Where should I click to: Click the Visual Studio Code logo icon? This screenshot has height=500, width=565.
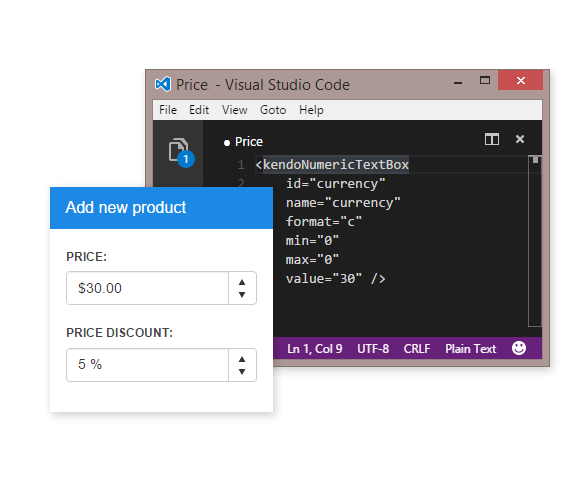pos(163,84)
